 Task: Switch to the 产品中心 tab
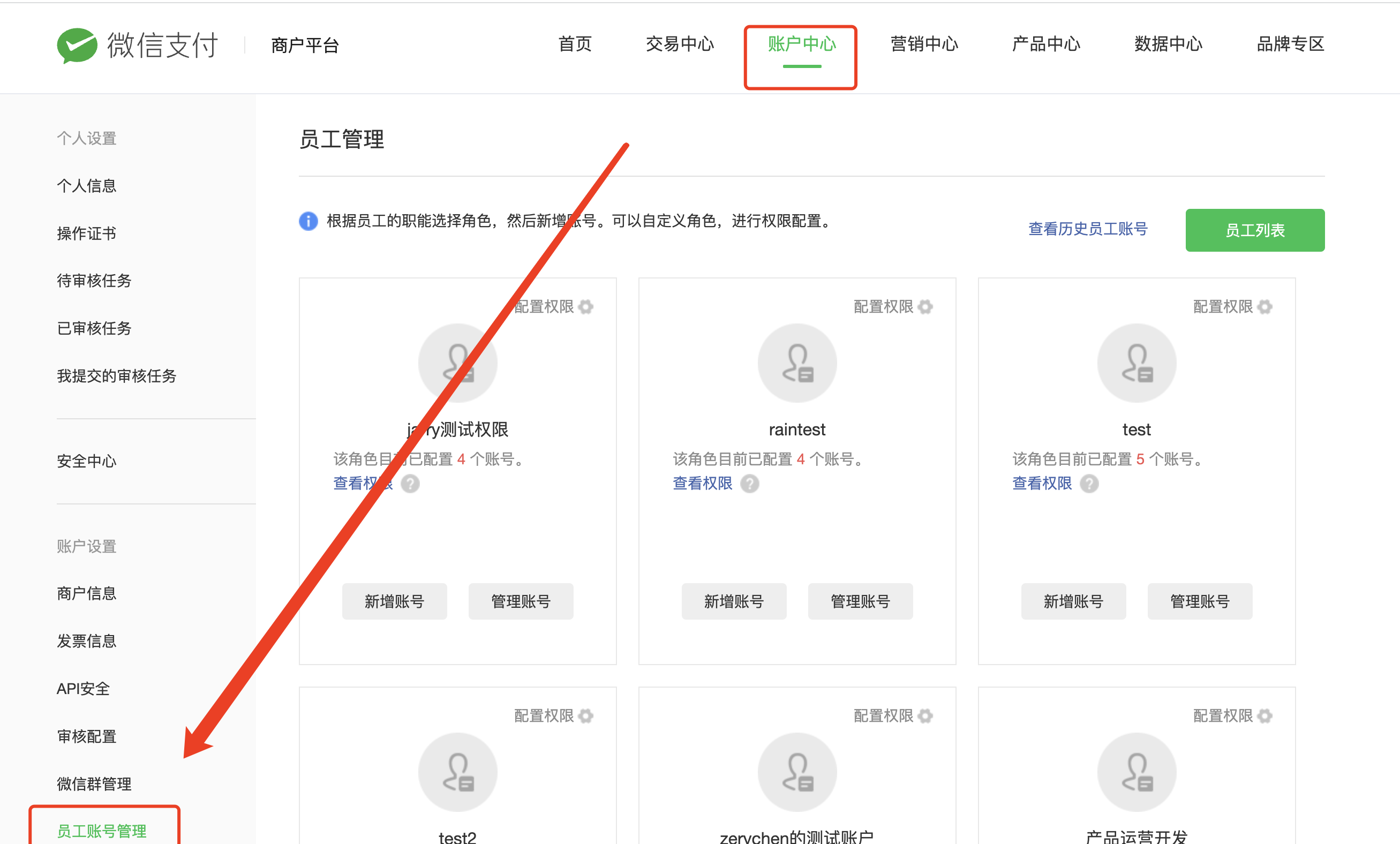1045,44
